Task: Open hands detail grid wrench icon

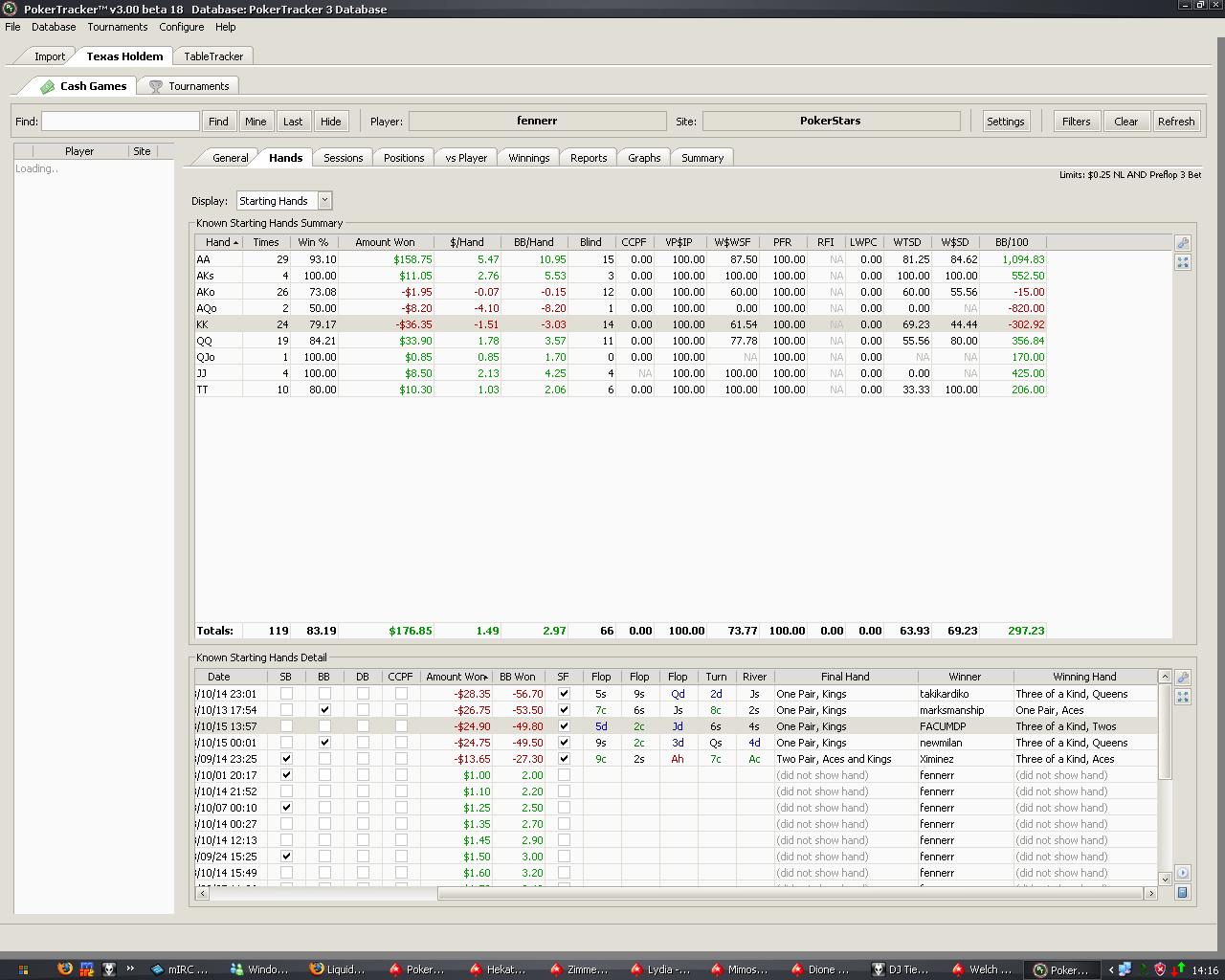Action: point(1183,678)
